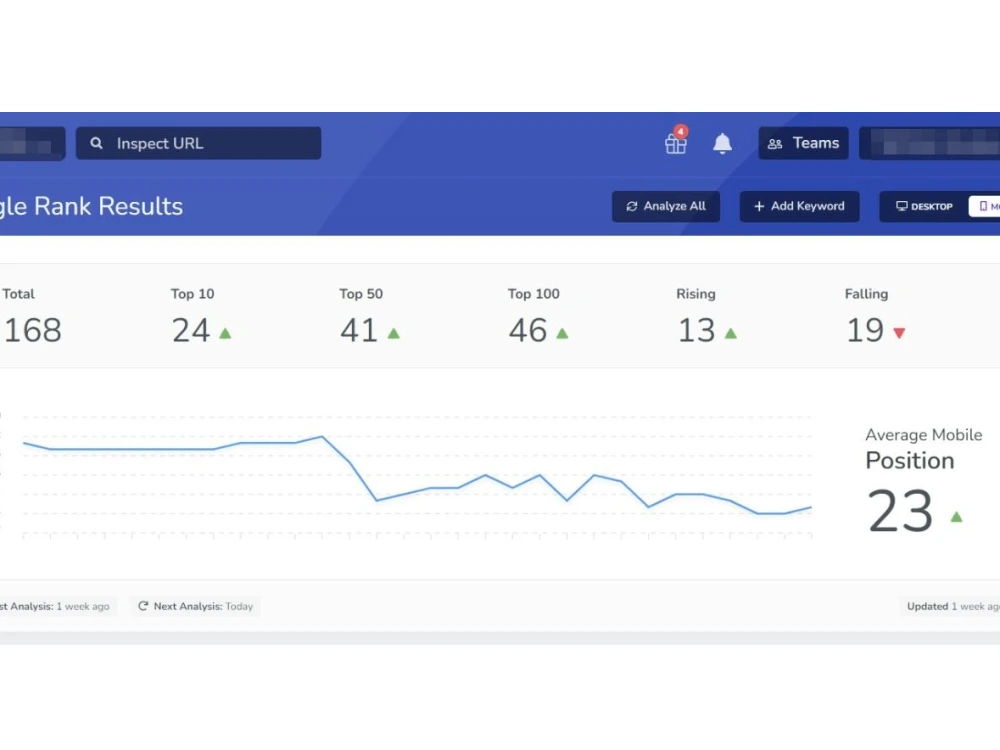
Task: Click the red falling indicator triangle
Action: (x=898, y=334)
